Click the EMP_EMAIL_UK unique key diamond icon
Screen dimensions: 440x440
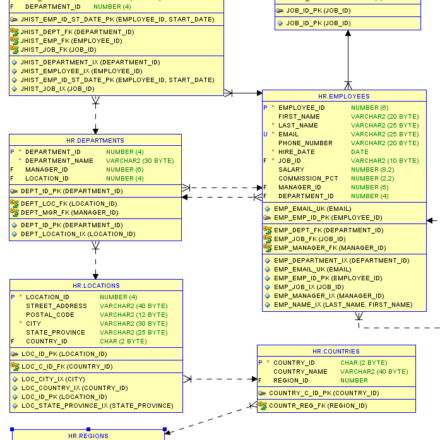tap(267, 209)
